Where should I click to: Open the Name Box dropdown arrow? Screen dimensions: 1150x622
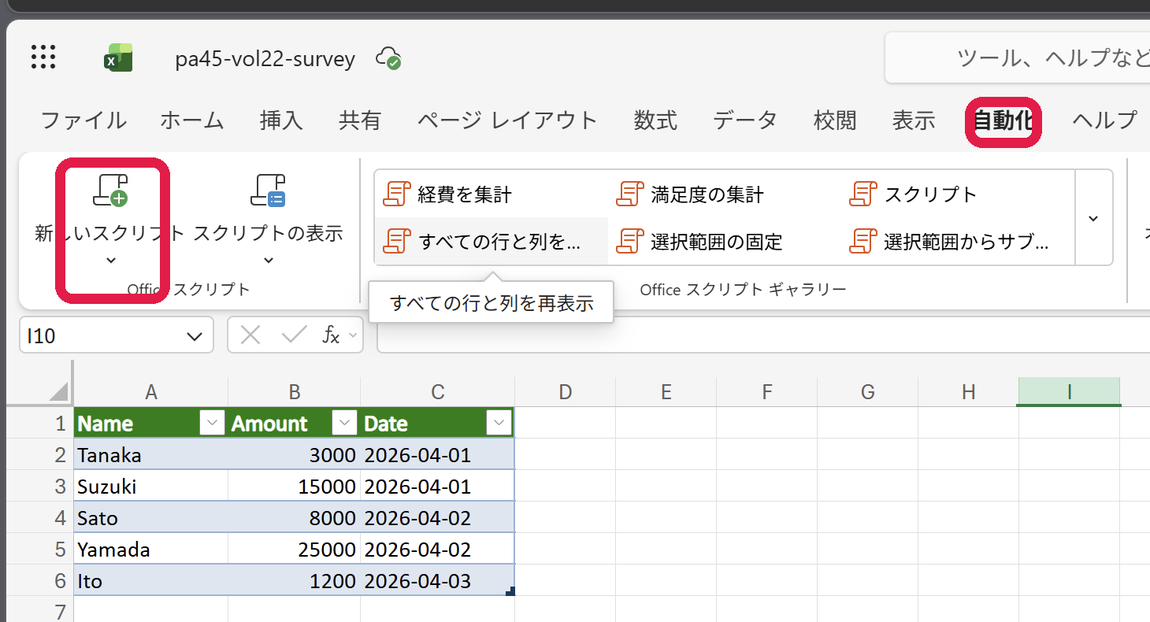coord(194,336)
